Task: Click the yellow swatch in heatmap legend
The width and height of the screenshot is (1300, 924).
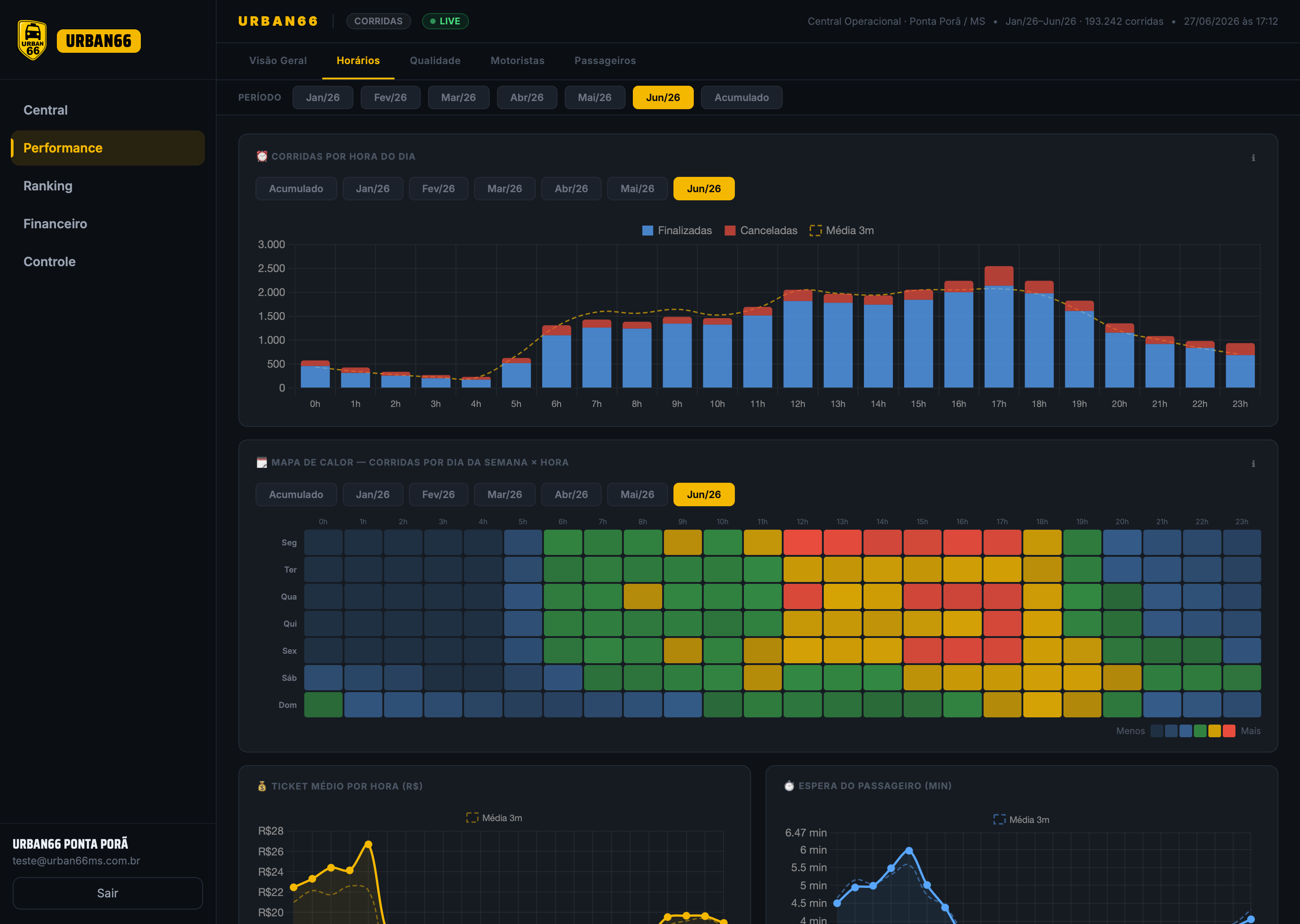Action: point(1215,730)
